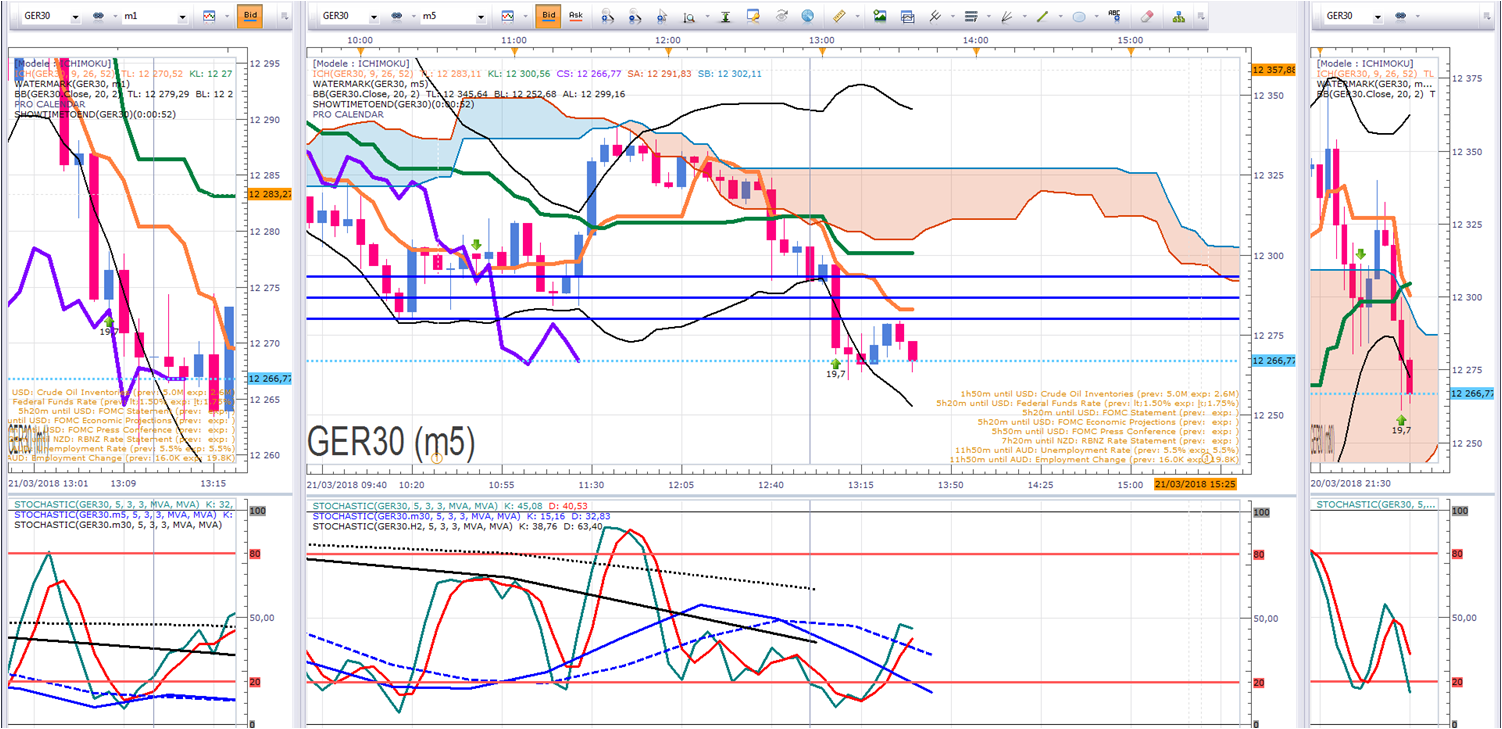Click the 'BB(GER30.Close, 20, 2)' label in the middle chart
This screenshot has height=729, width=1502.
[368, 94]
